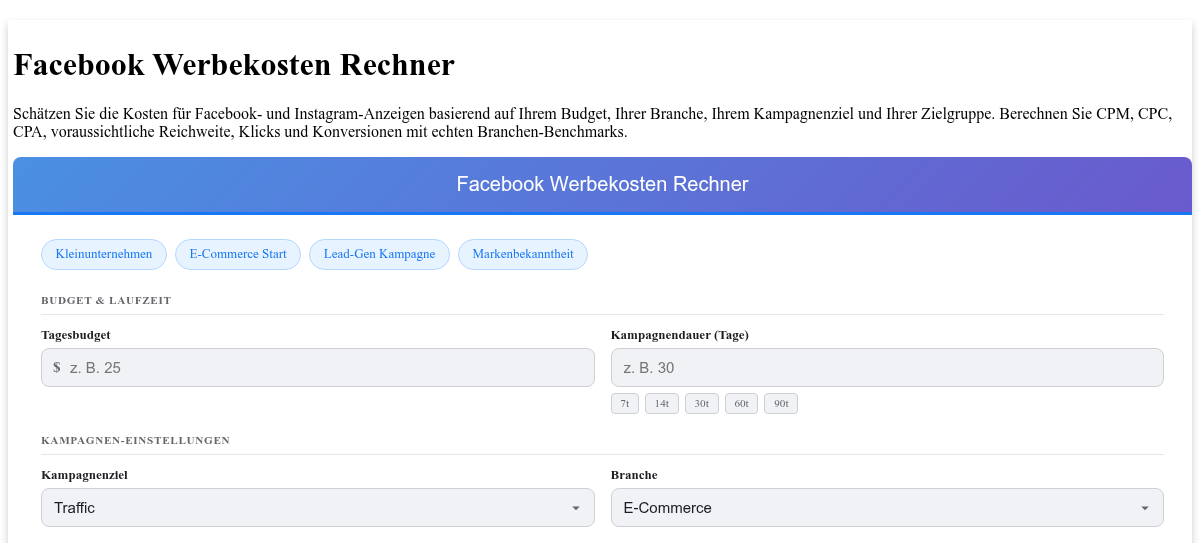Pick the 60t duration shortcut

tap(741, 403)
